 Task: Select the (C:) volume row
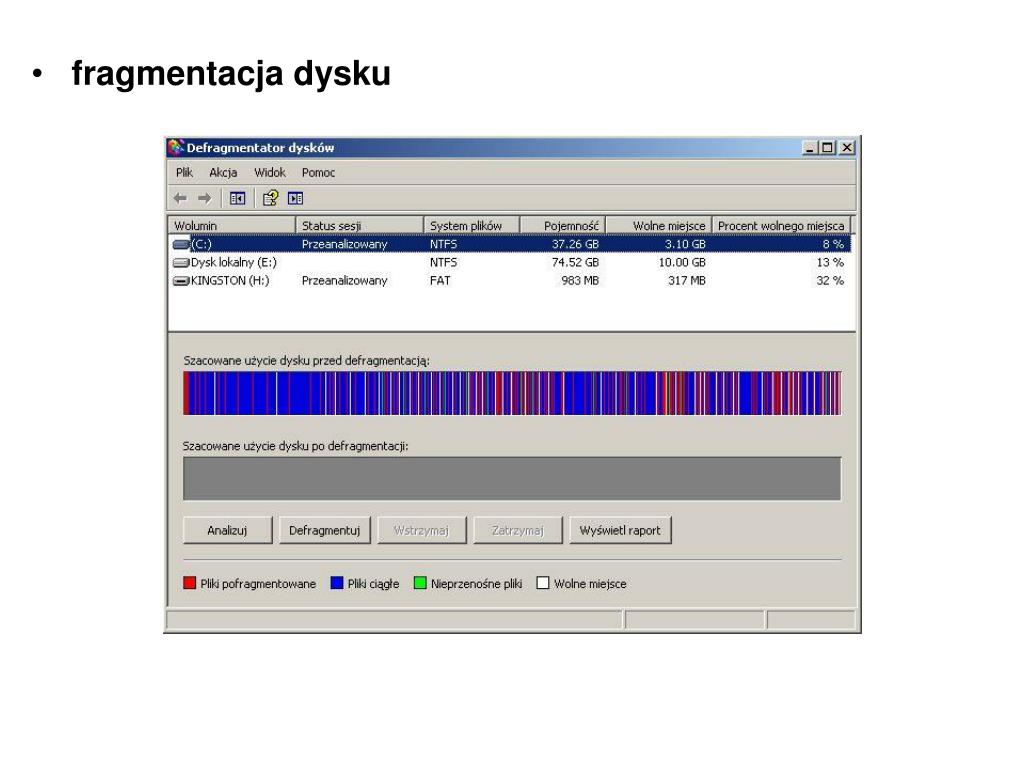point(510,244)
